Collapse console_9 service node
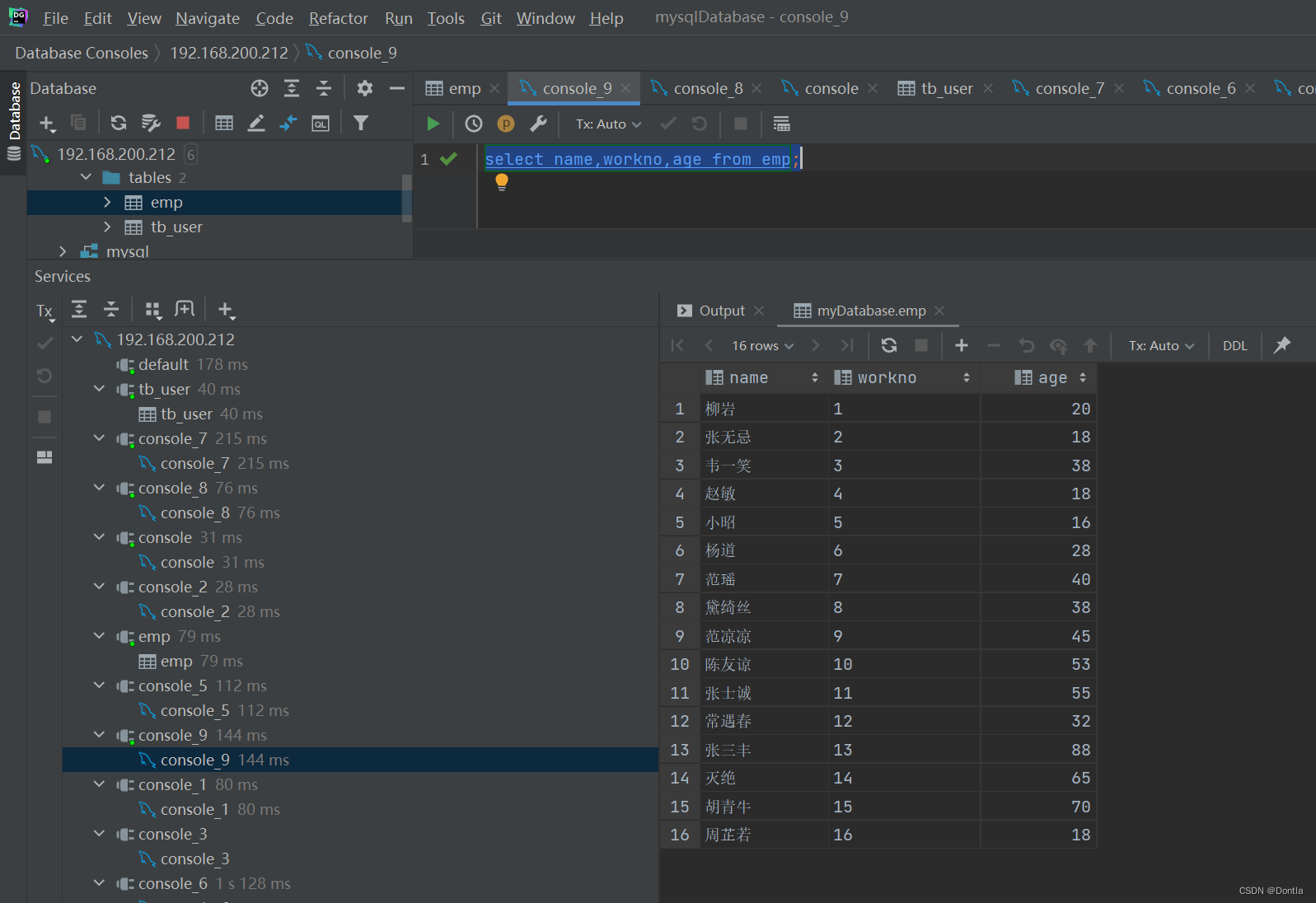The width and height of the screenshot is (1316, 903). 99,735
